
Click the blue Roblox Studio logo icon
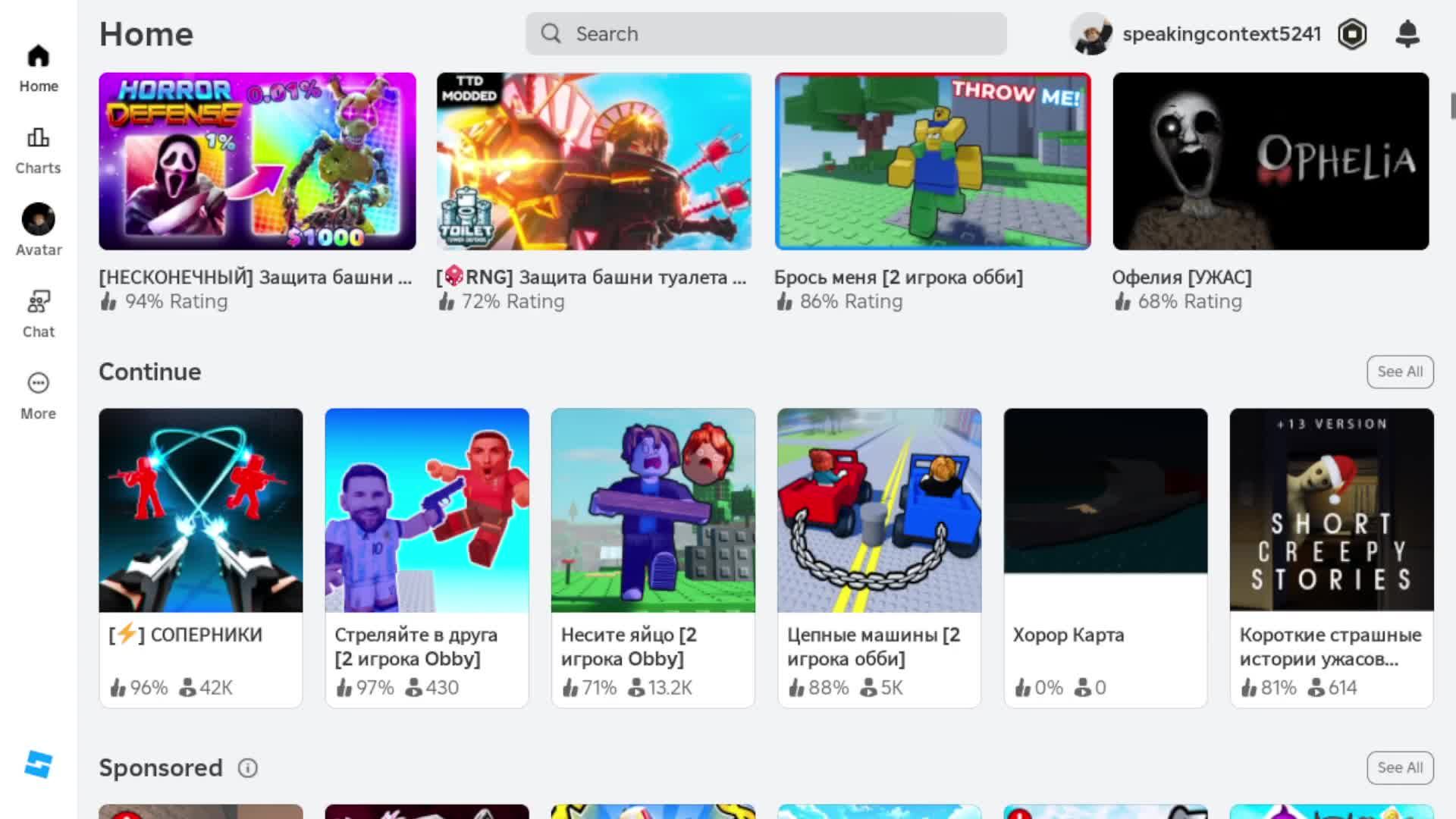(38, 764)
